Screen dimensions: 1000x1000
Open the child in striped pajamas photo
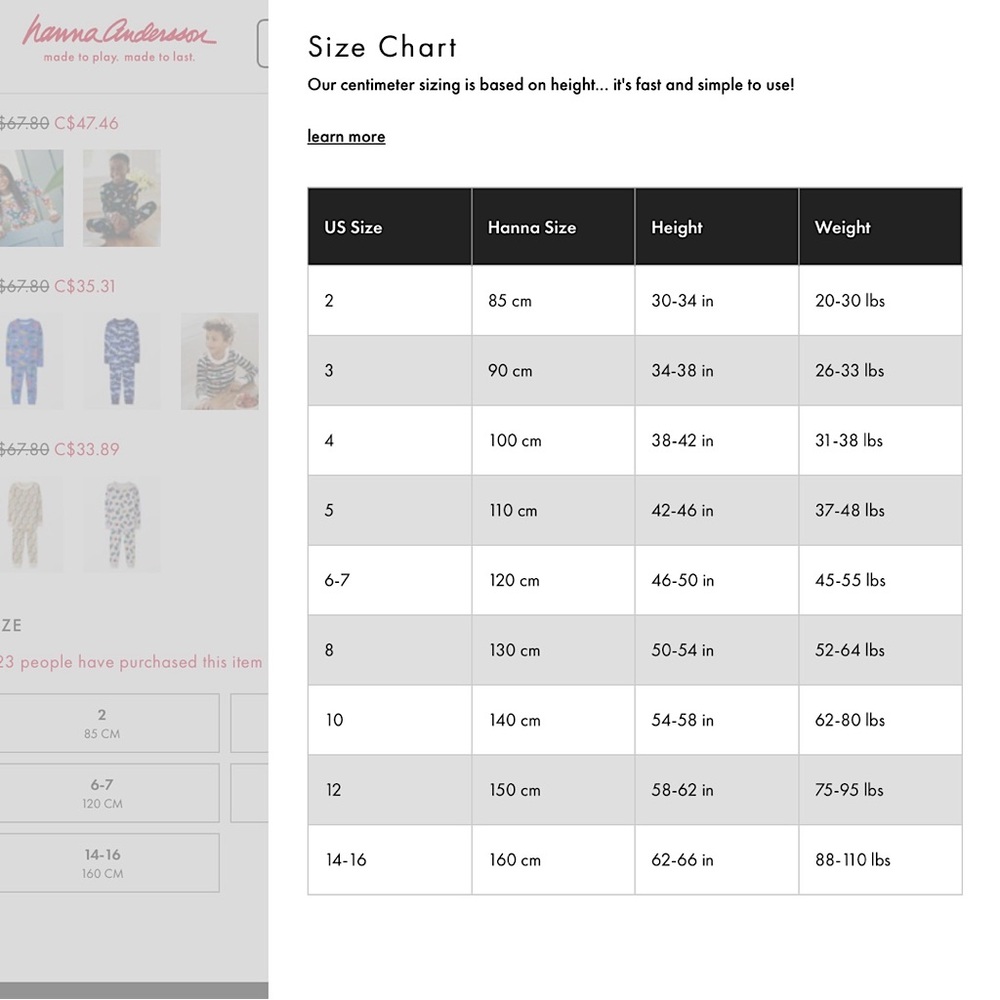[220, 361]
